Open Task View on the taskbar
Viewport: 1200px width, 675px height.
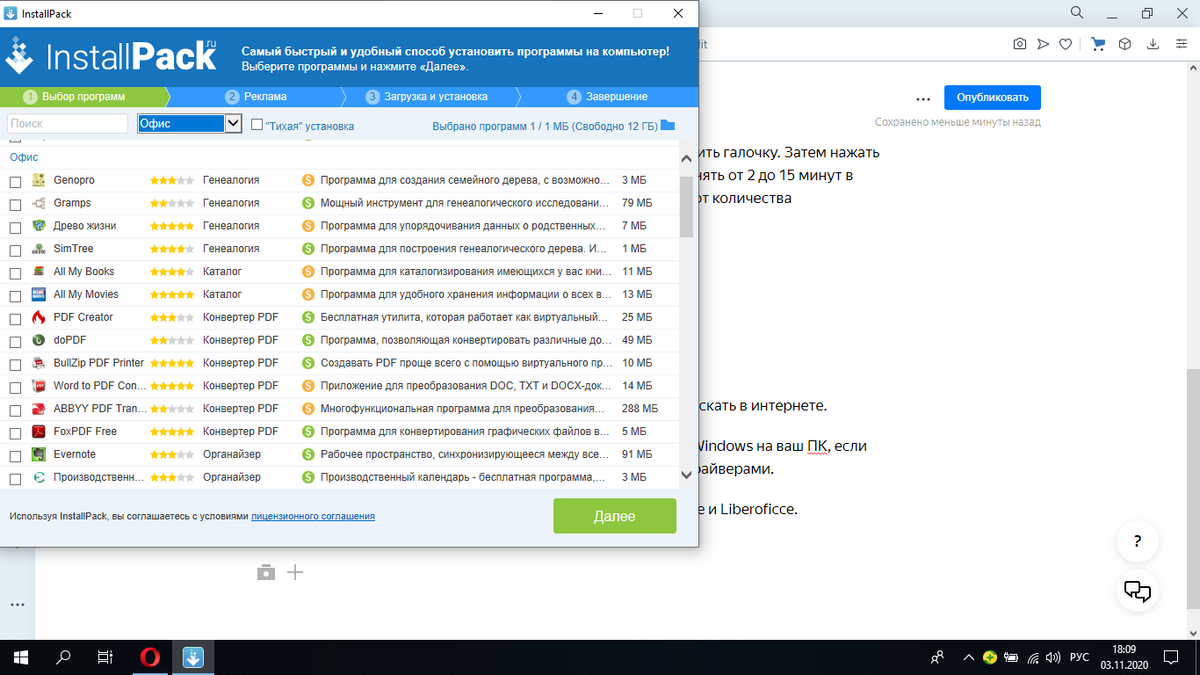106,657
